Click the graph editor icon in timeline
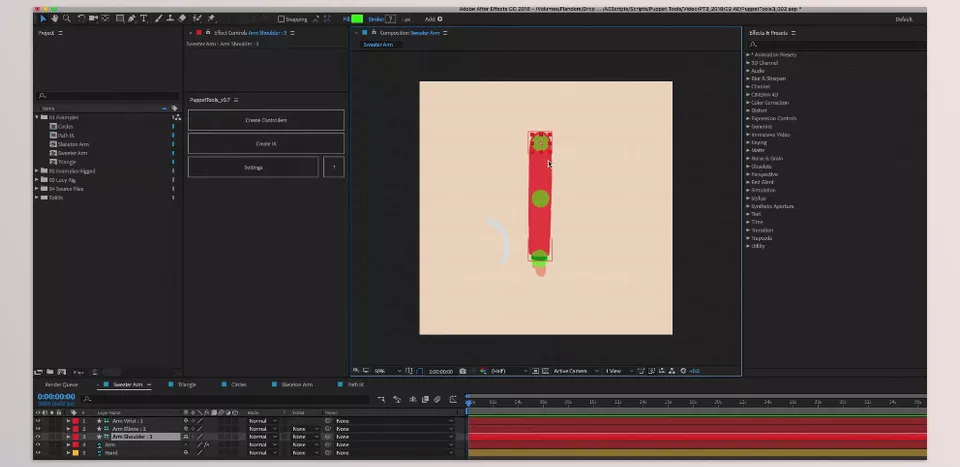The height and width of the screenshot is (467, 960). click(453, 400)
